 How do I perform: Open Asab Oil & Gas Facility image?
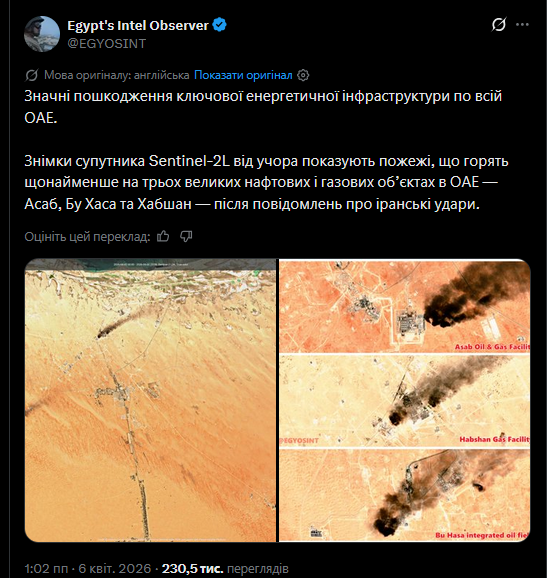point(404,306)
